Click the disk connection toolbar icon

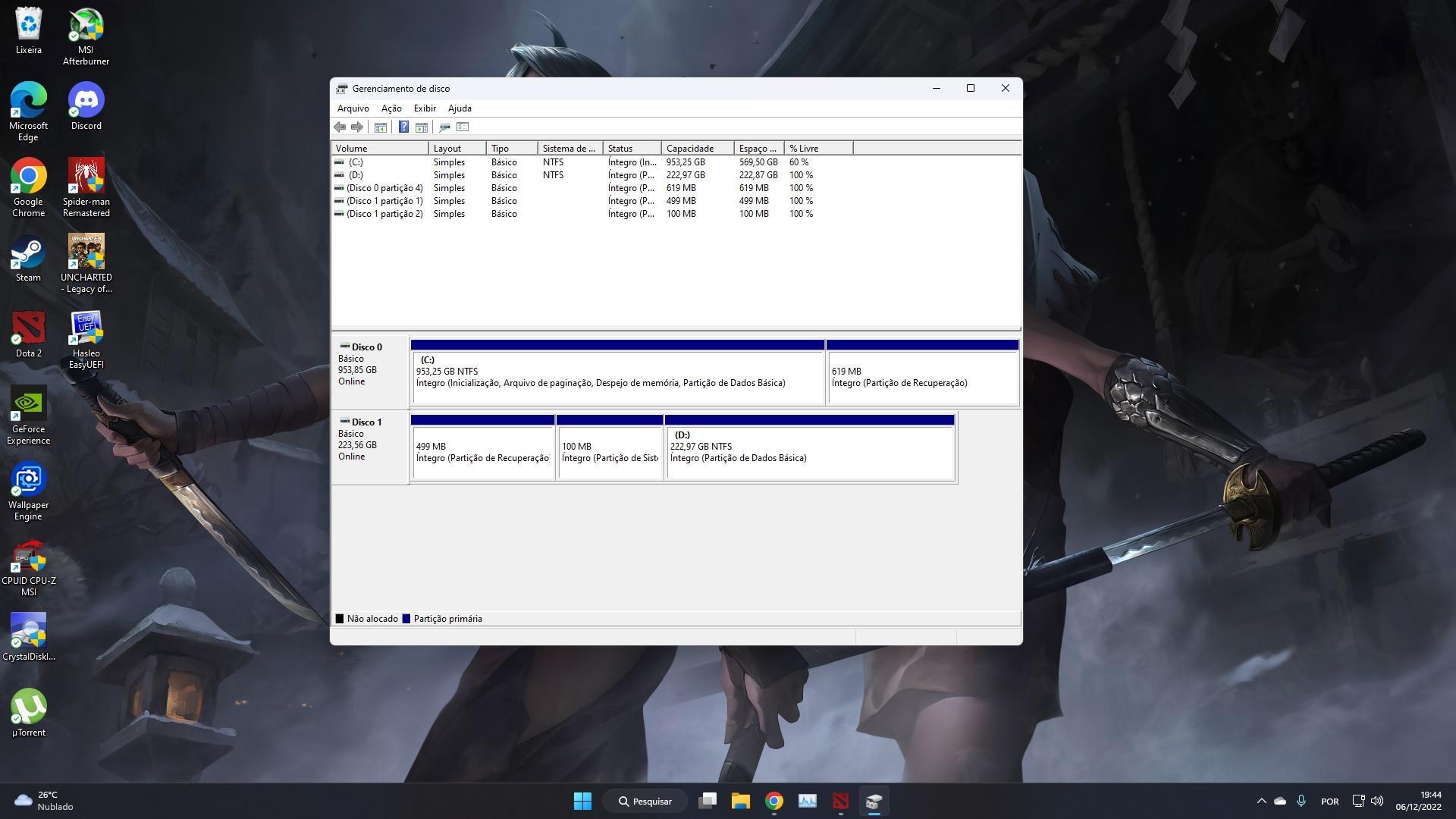(444, 127)
